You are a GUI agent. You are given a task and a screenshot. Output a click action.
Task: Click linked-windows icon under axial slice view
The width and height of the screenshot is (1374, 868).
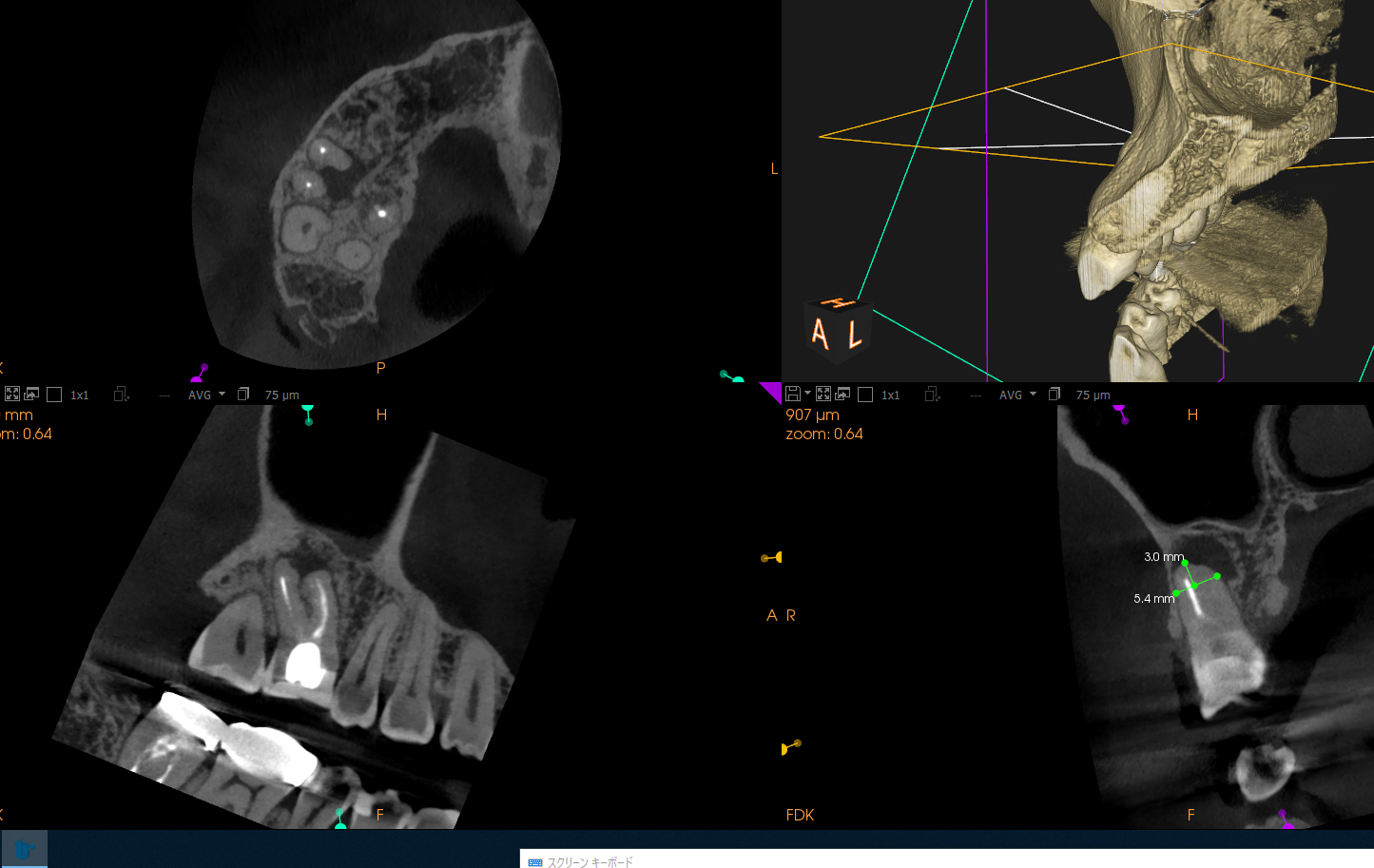coord(121,394)
